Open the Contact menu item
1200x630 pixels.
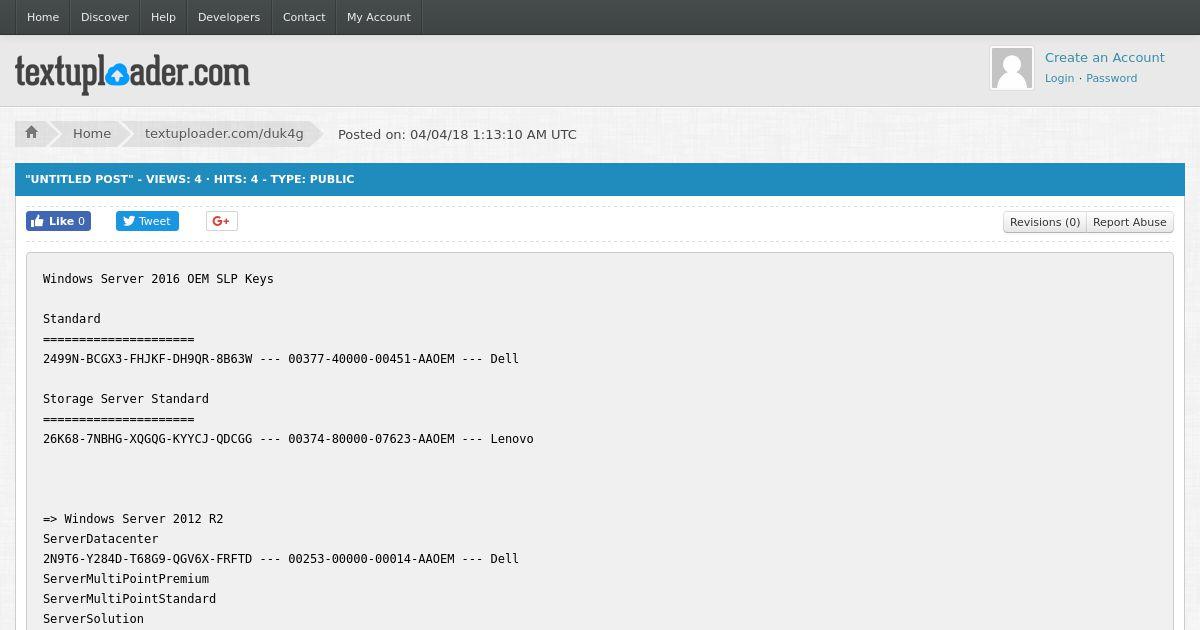304,17
